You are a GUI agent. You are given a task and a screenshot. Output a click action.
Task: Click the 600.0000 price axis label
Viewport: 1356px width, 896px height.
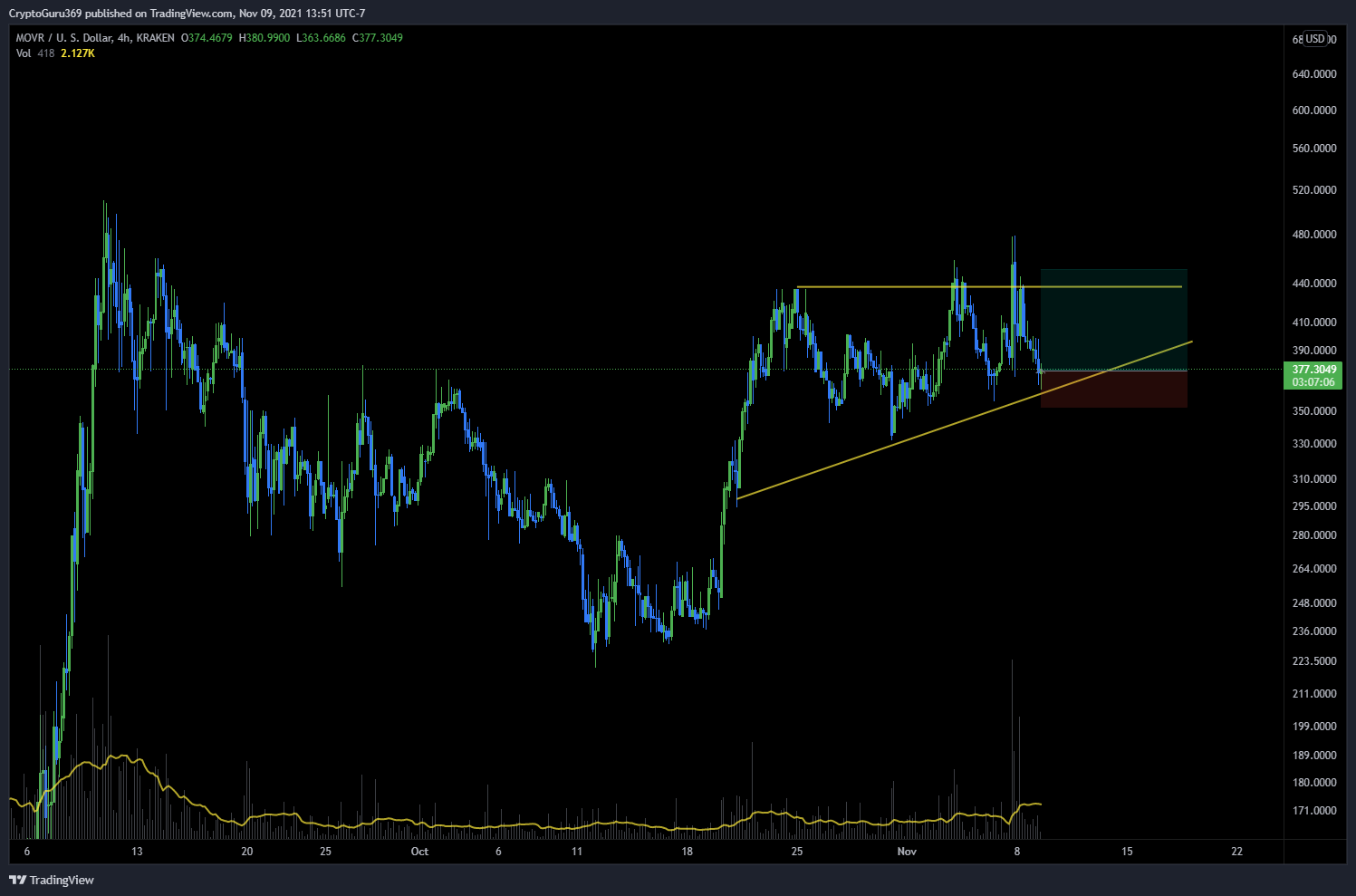point(1314,111)
